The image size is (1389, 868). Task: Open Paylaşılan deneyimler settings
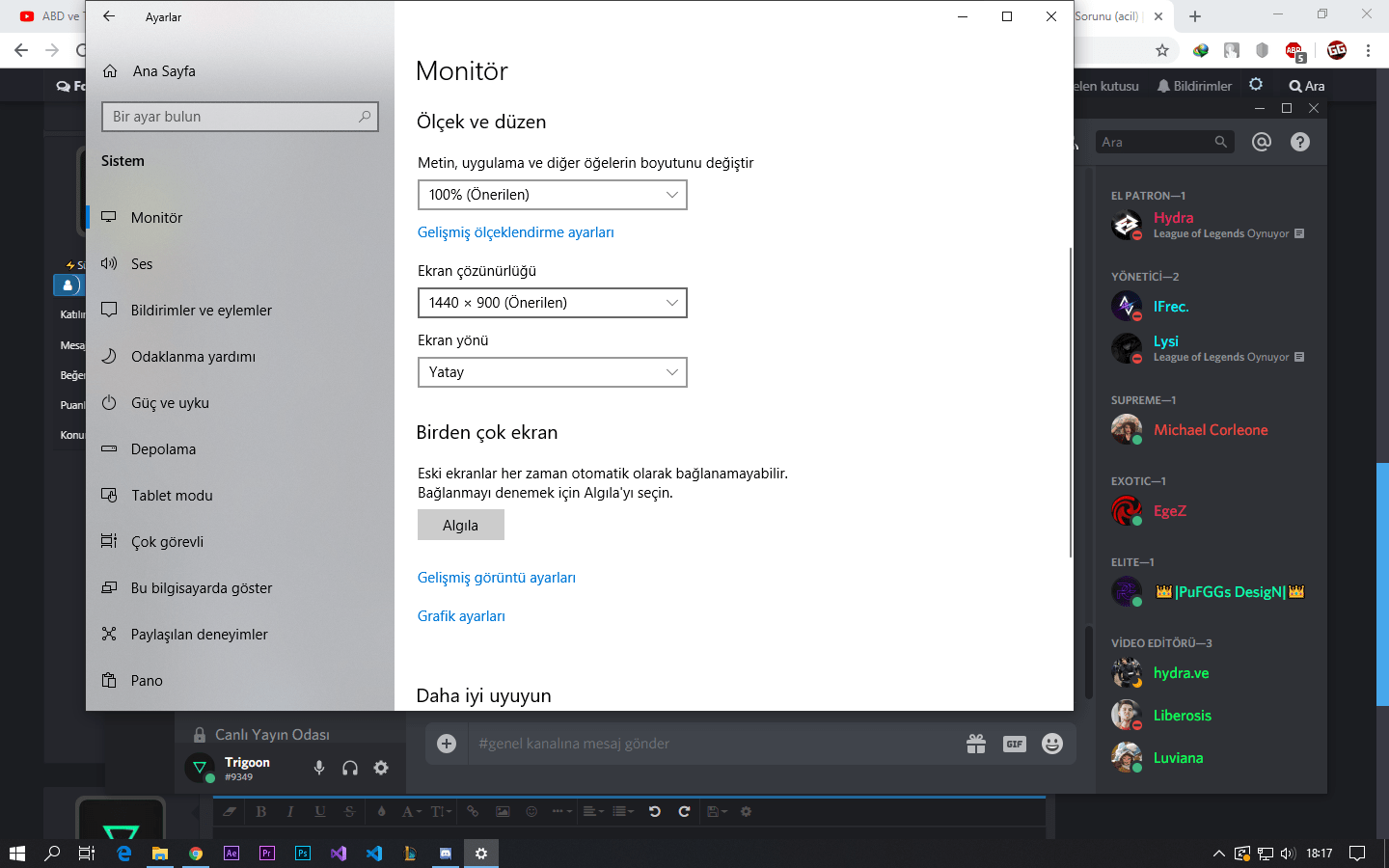pyautogui.click(x=240, y=635)
